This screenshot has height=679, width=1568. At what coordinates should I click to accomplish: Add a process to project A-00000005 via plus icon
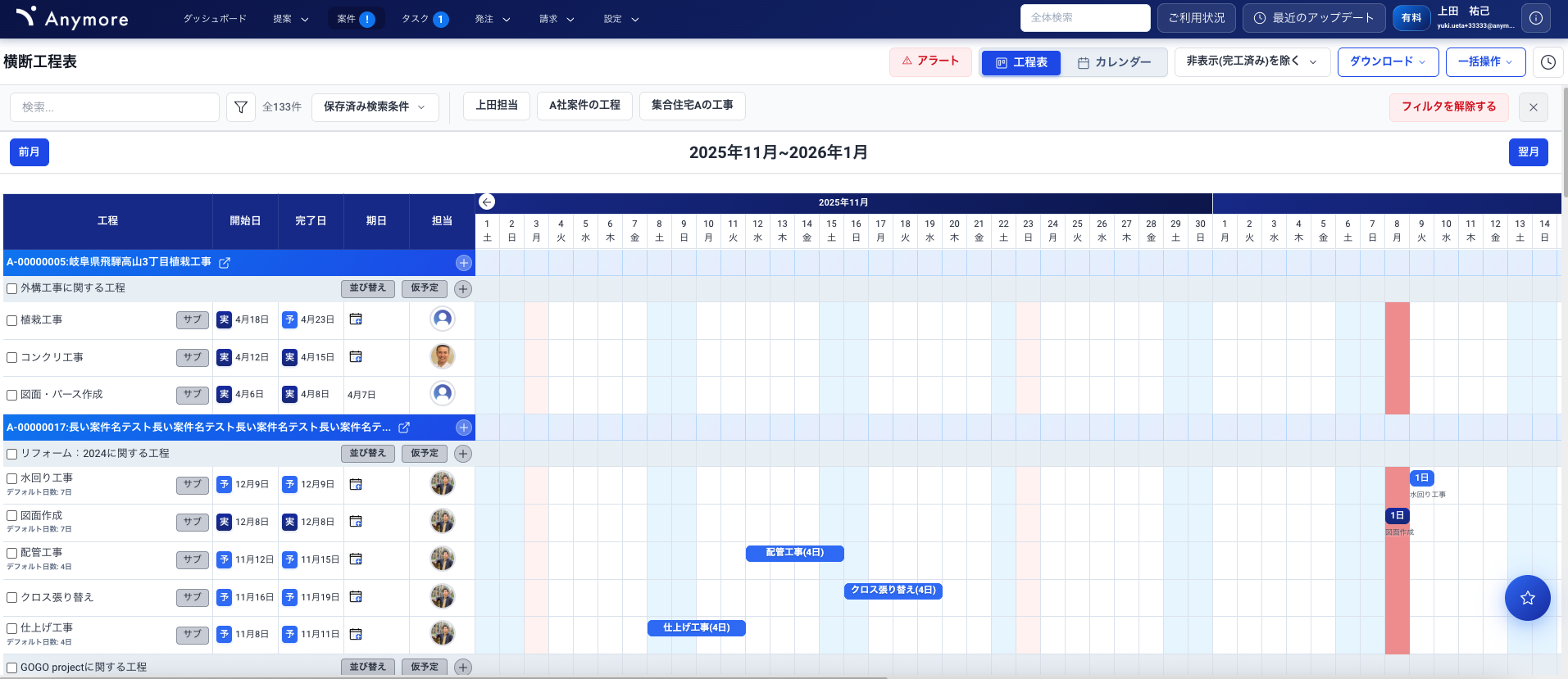coord(464,263)
